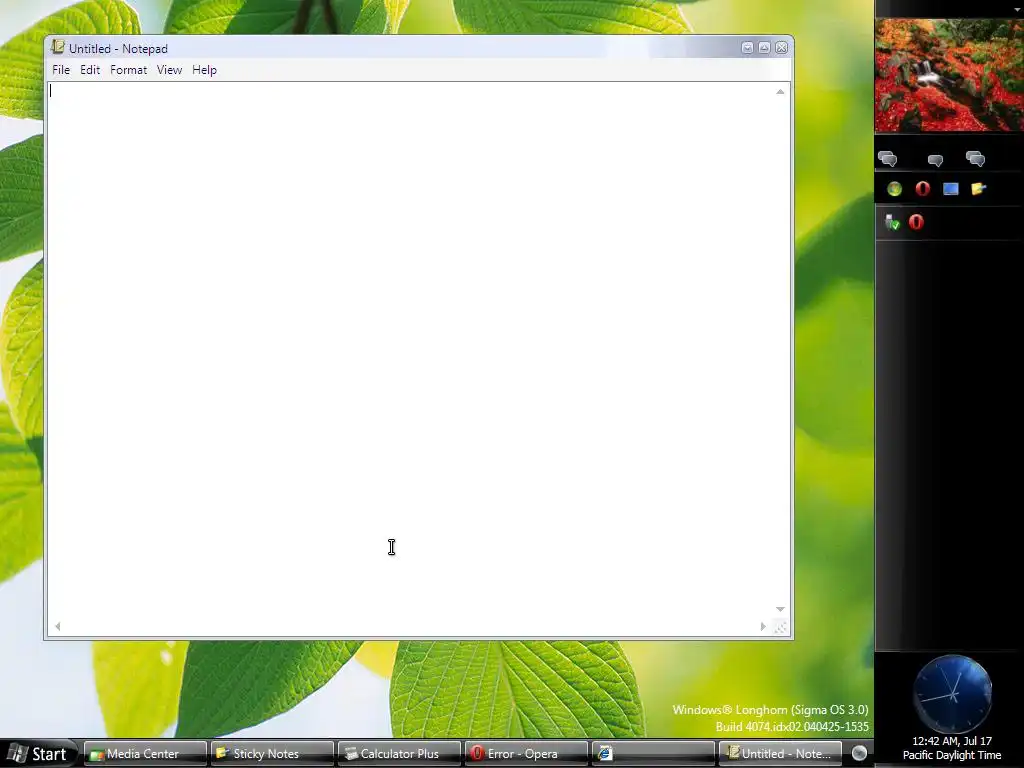The image size is (1024, 768).
Task: Open the Format menu in Notepad
Action: click(x=128, y=70)
